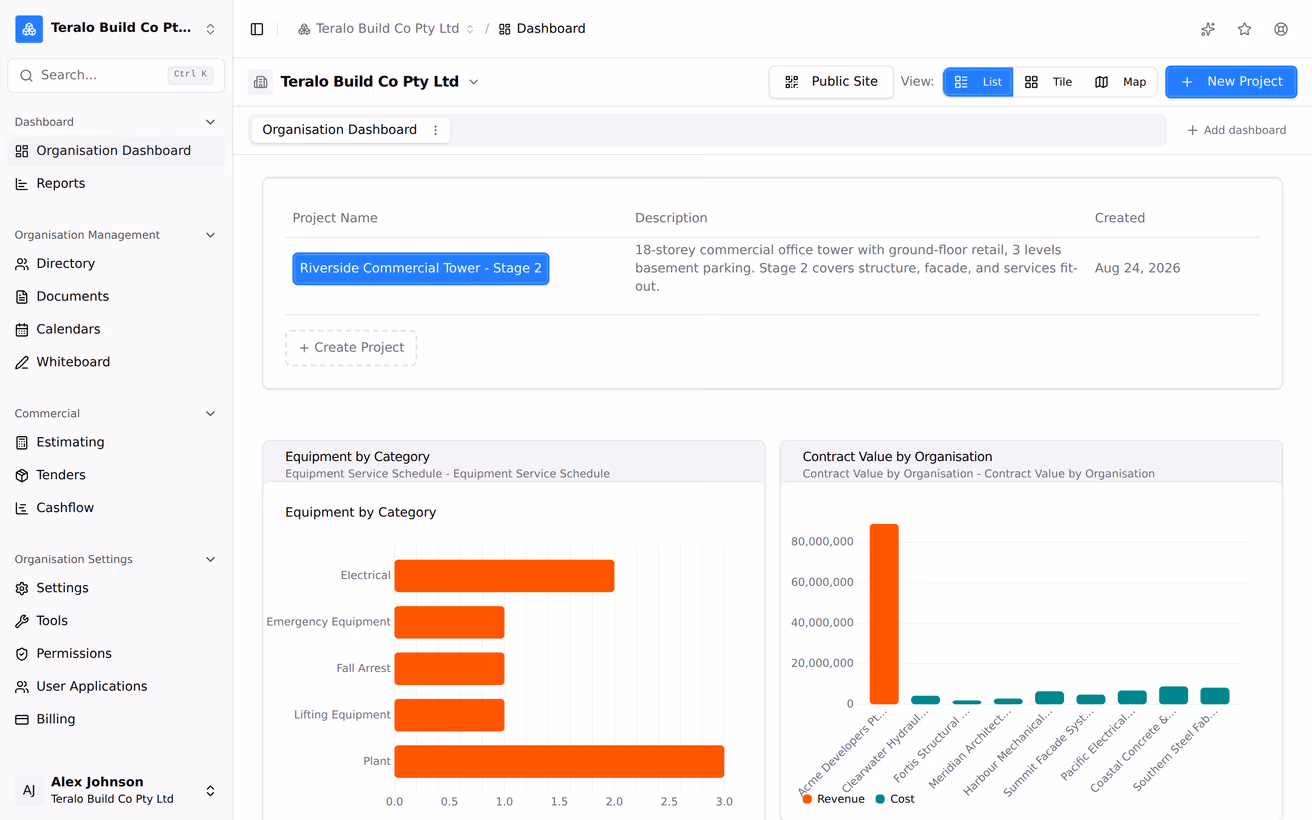
Task: Switch to Tile view
Action: 1048,82
